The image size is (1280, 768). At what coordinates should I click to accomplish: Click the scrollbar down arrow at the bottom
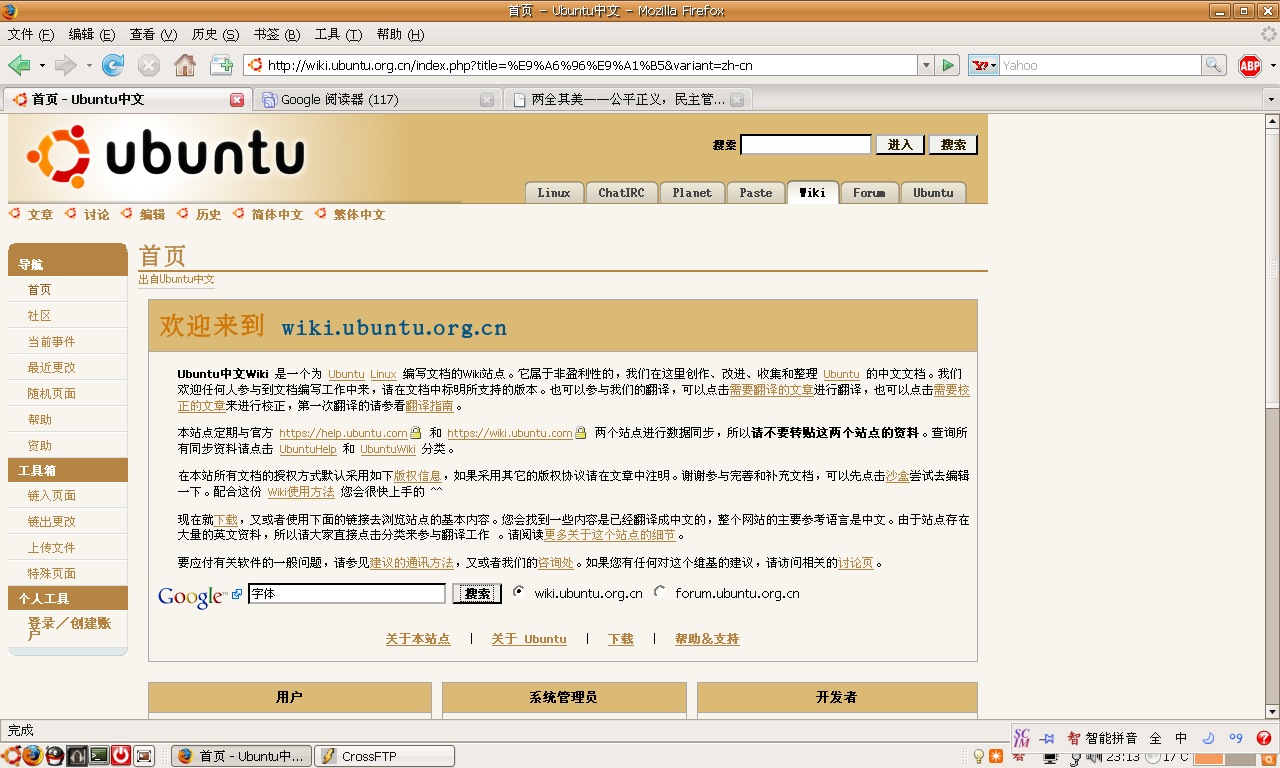click(1272, 710)
